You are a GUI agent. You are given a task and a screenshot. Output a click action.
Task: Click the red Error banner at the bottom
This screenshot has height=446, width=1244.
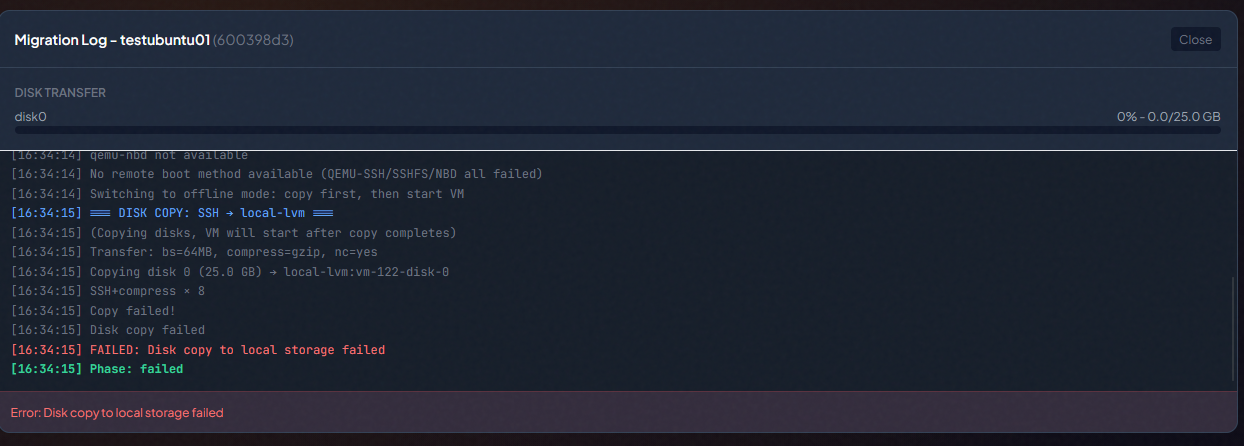(x=117, y=412)
